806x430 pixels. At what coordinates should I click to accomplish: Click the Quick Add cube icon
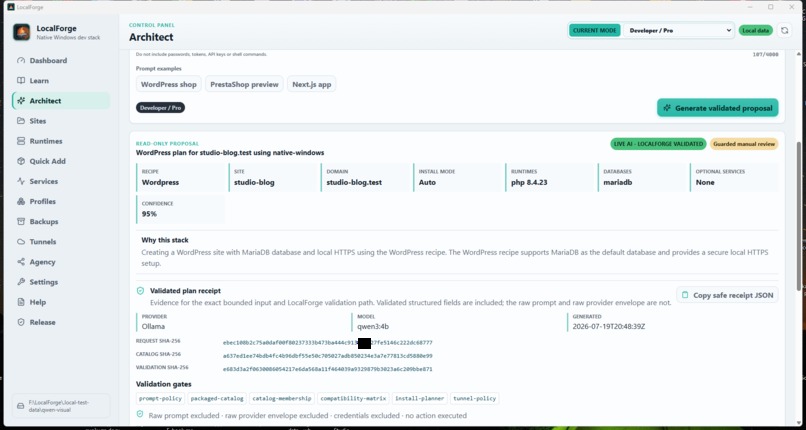coord(21,161)
